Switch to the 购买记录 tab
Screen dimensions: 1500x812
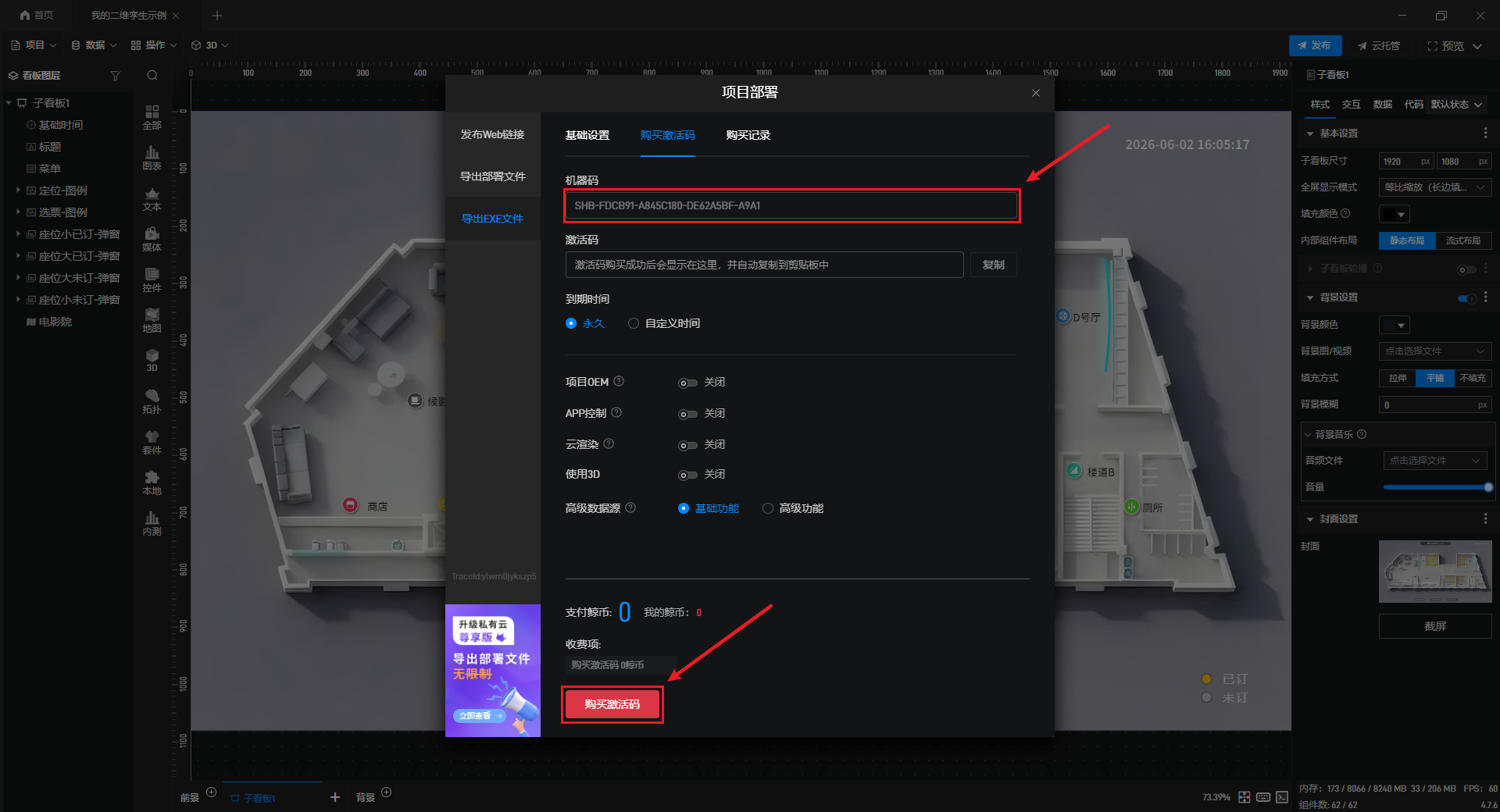(x=748, y=135)
